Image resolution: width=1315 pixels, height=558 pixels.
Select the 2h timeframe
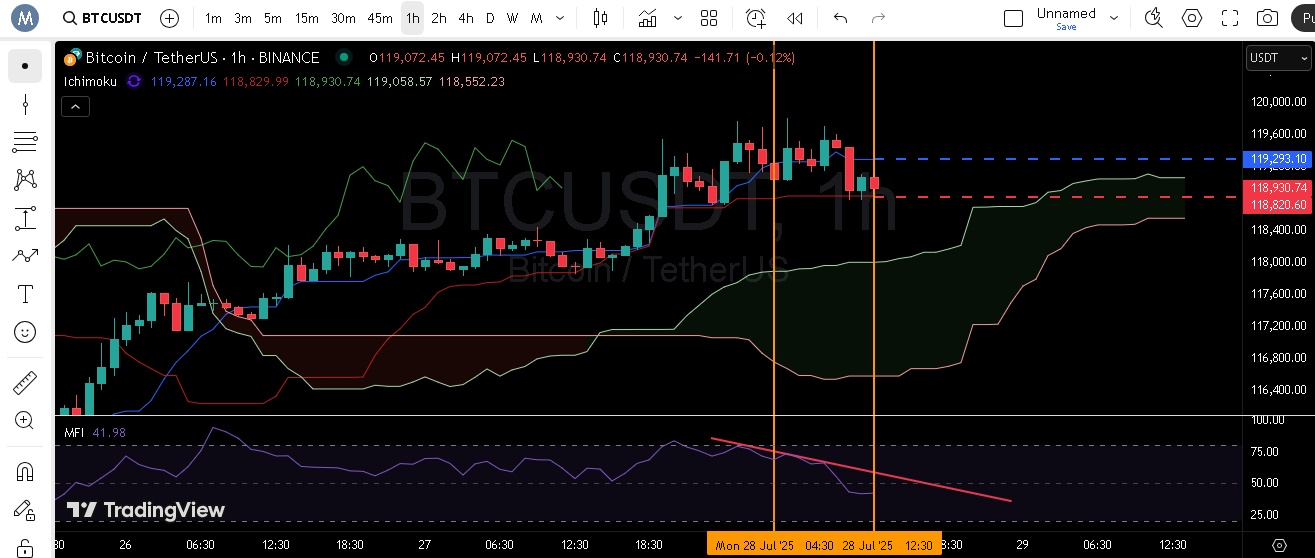click(439, 18)
